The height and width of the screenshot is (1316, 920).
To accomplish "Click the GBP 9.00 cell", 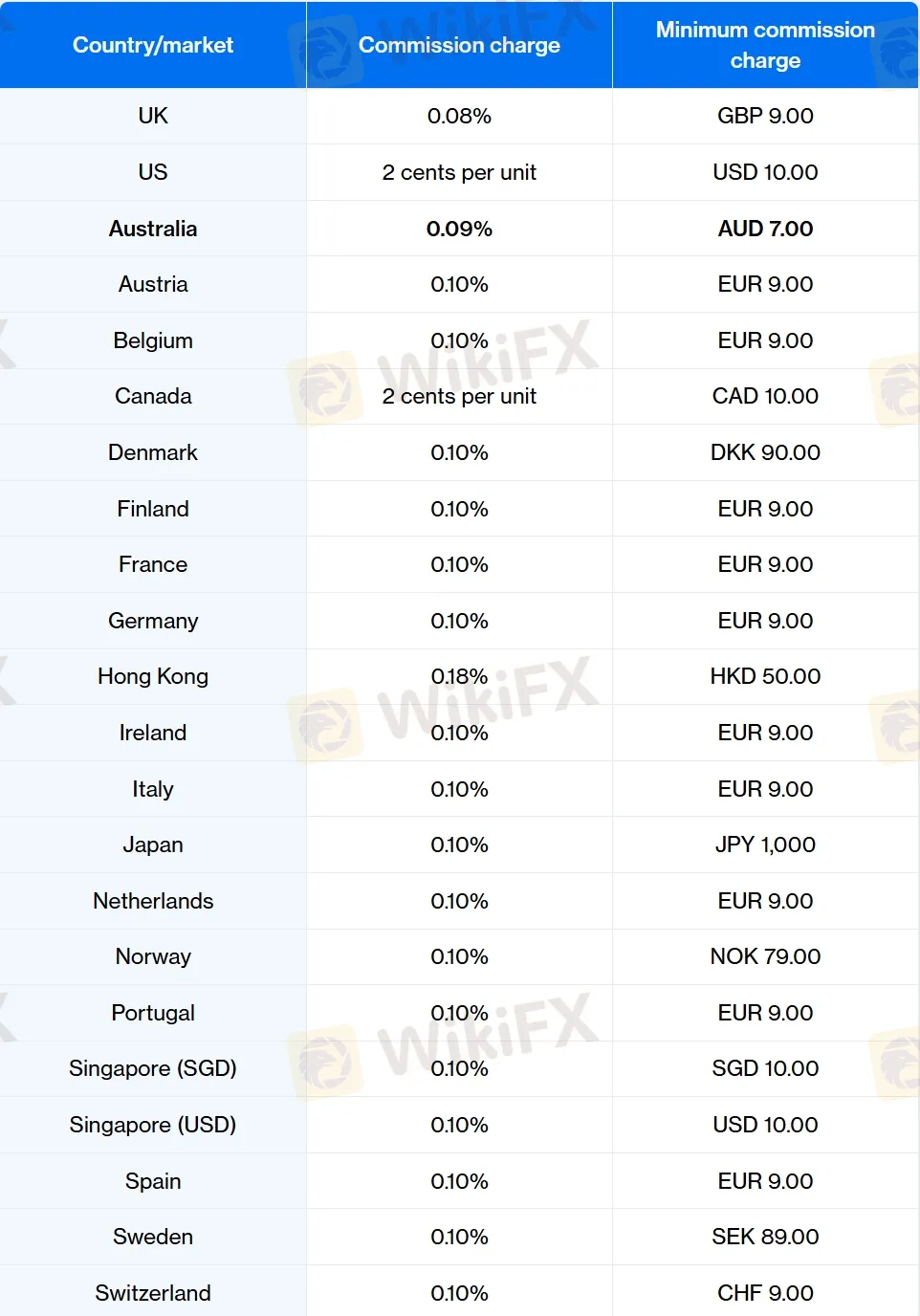I will [x=765, y=116].
